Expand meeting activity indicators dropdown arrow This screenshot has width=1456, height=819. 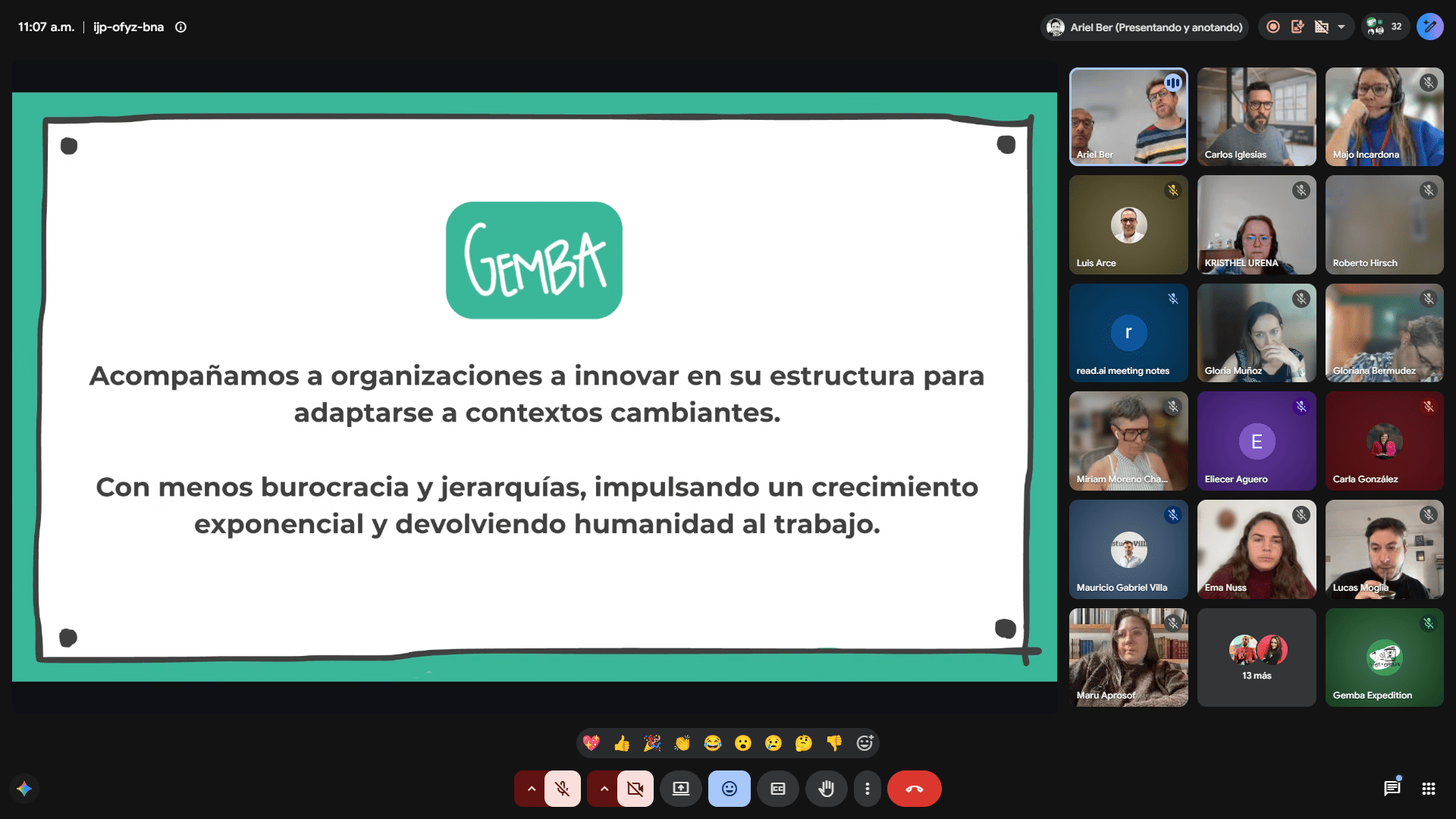(x=1341, y=27)
